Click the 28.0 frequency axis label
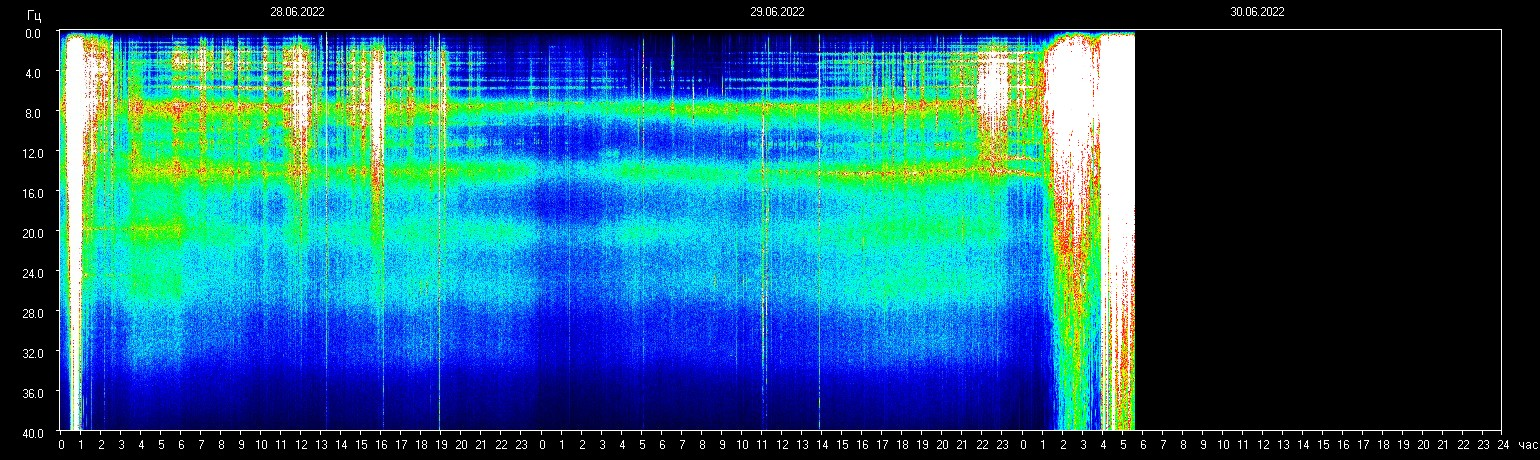 [31, 313]
